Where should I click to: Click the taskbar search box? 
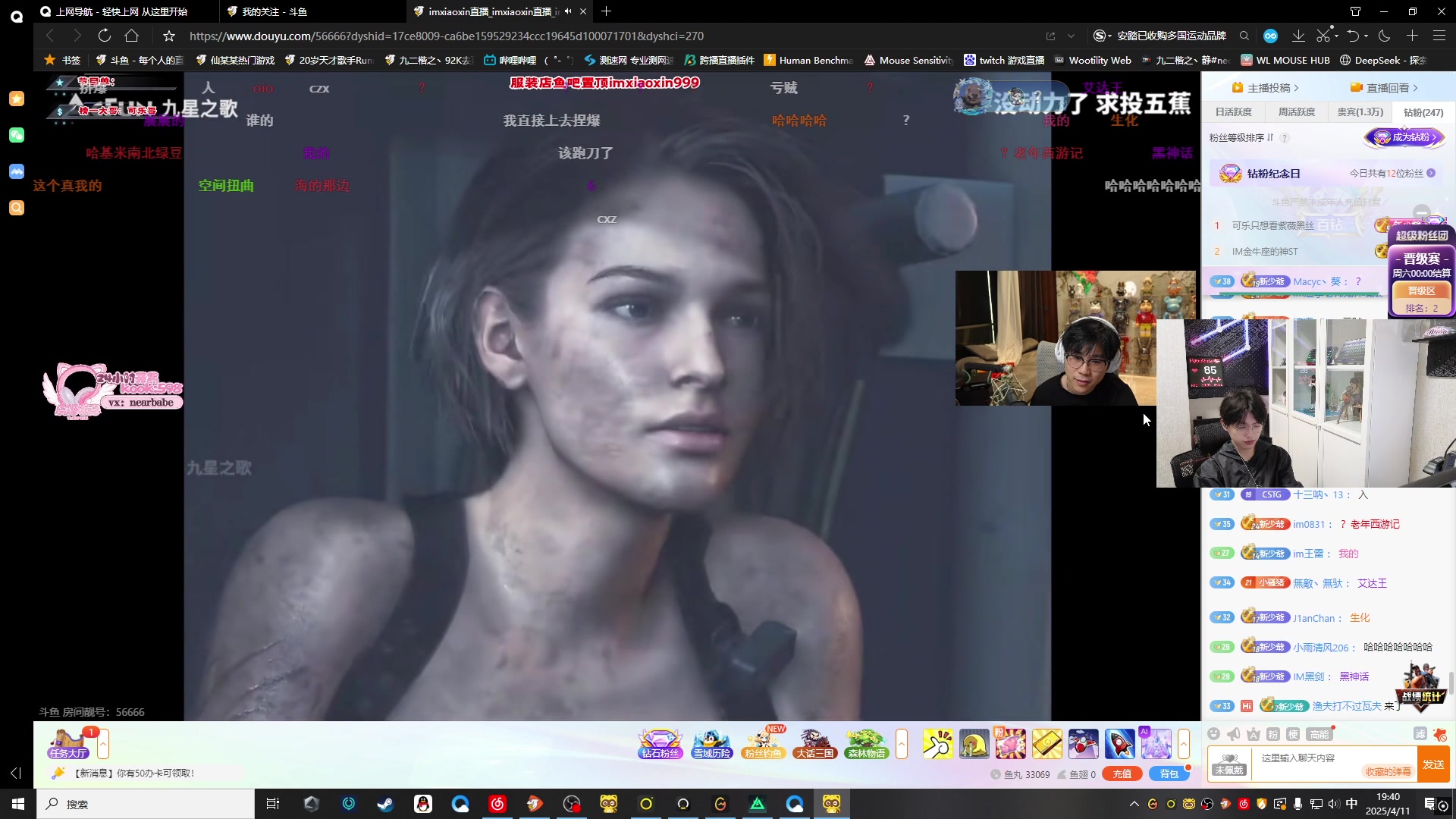[146, 804]
